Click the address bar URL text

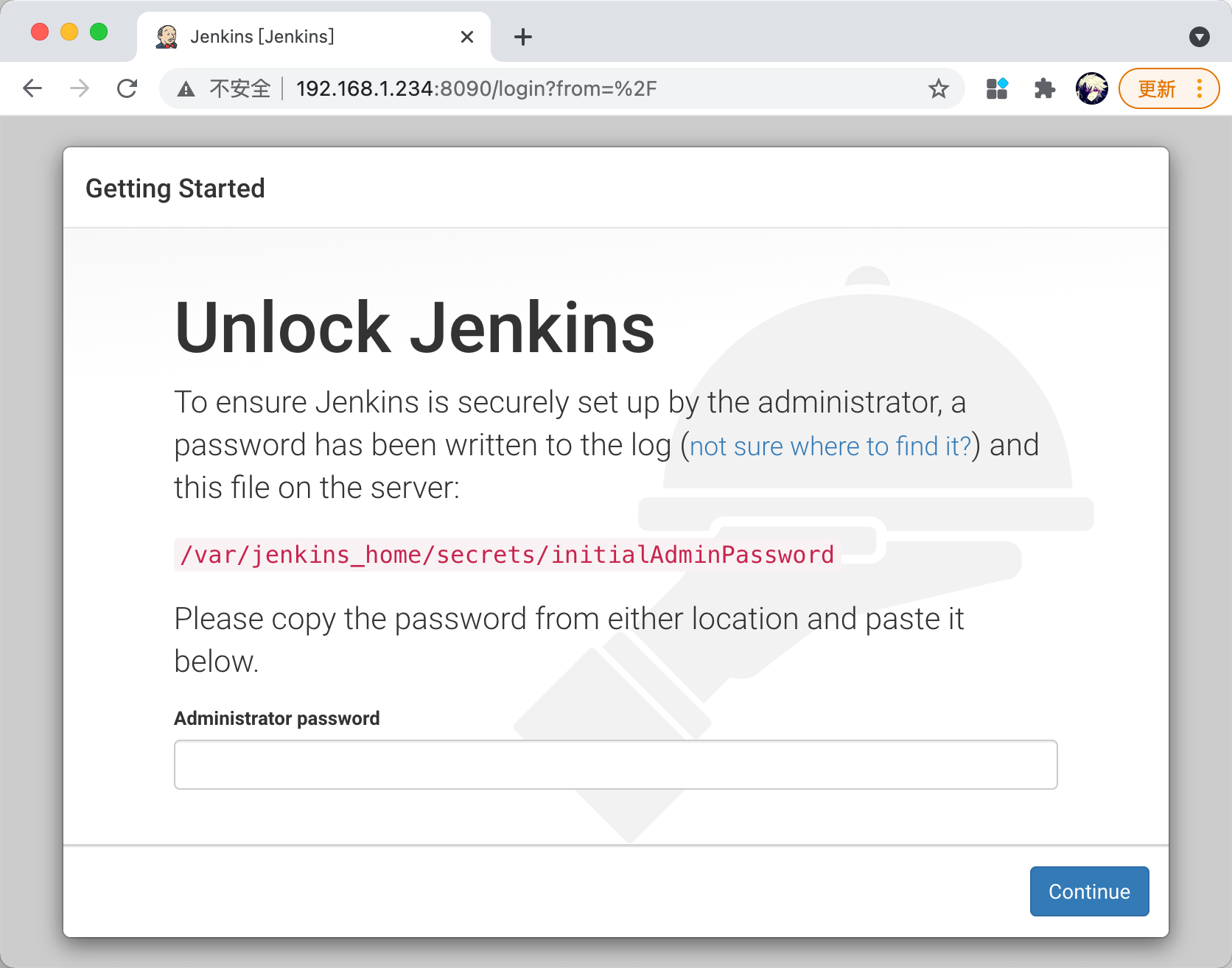pyautogui.click(x=476, y=89)
